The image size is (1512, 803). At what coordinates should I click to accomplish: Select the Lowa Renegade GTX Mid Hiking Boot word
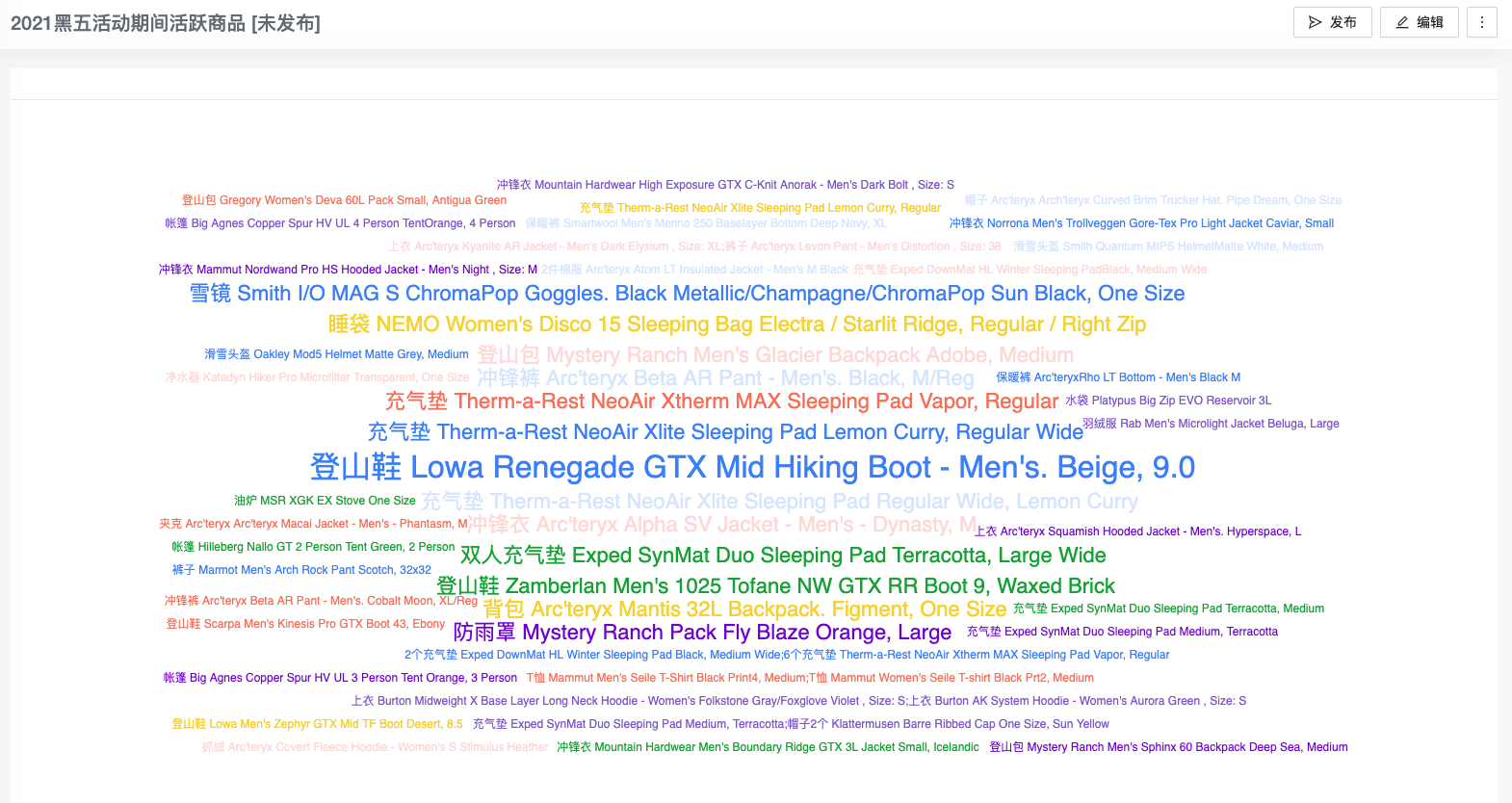752,467
